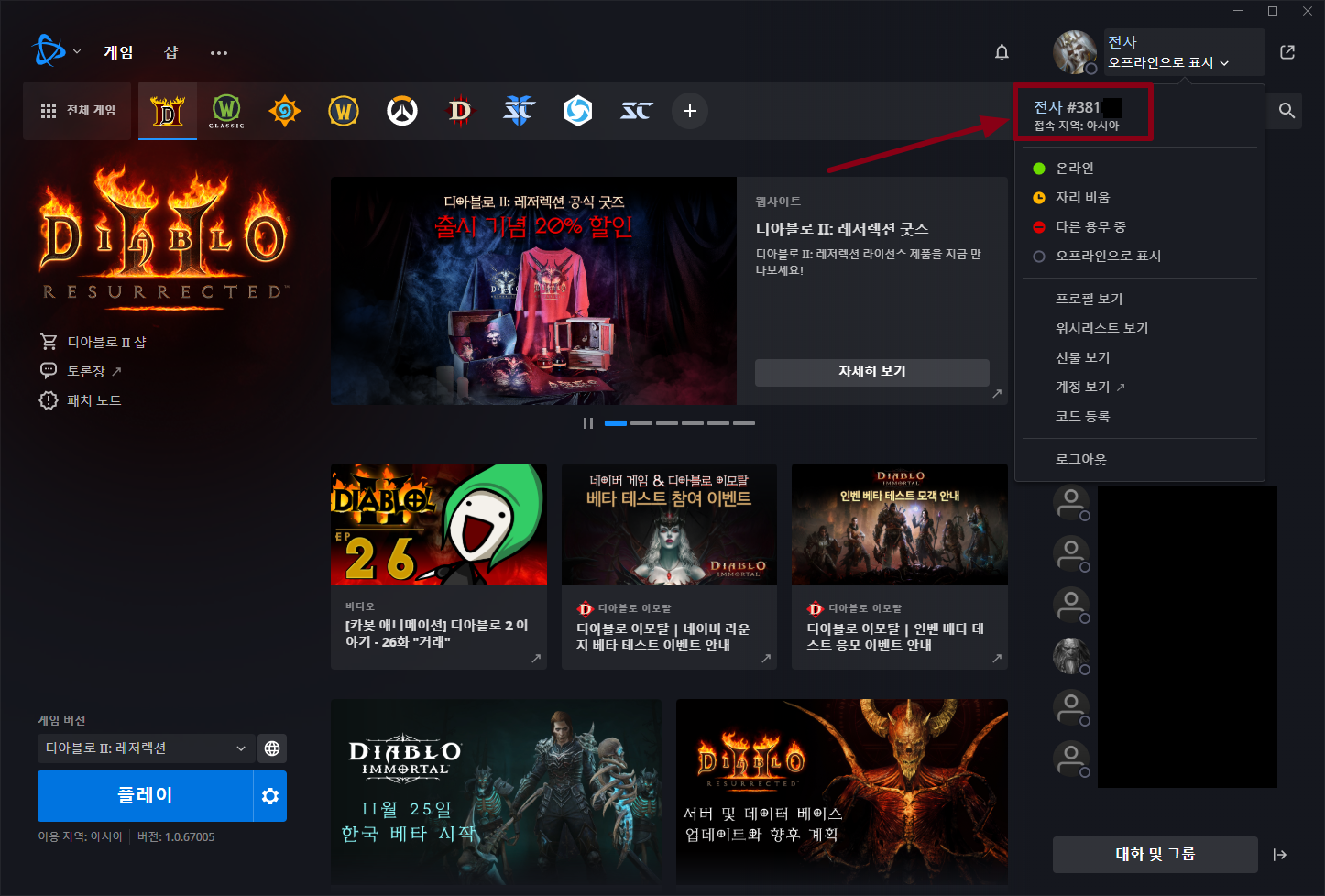Click the search magnifier icon

[x=1287, y=111]
